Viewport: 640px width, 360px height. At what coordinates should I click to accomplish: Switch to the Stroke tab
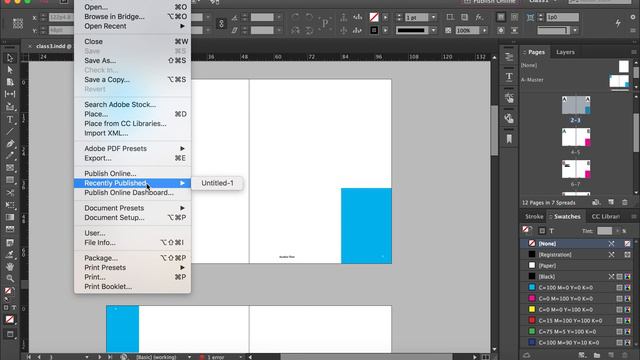[x=534, y=216]
